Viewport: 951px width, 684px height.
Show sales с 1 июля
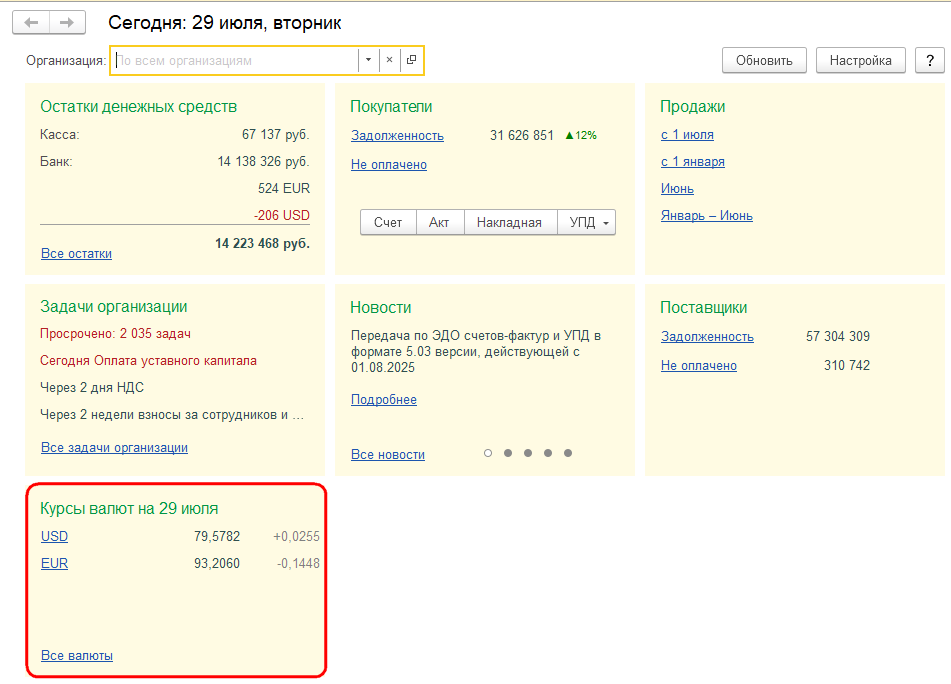(687, 135)
